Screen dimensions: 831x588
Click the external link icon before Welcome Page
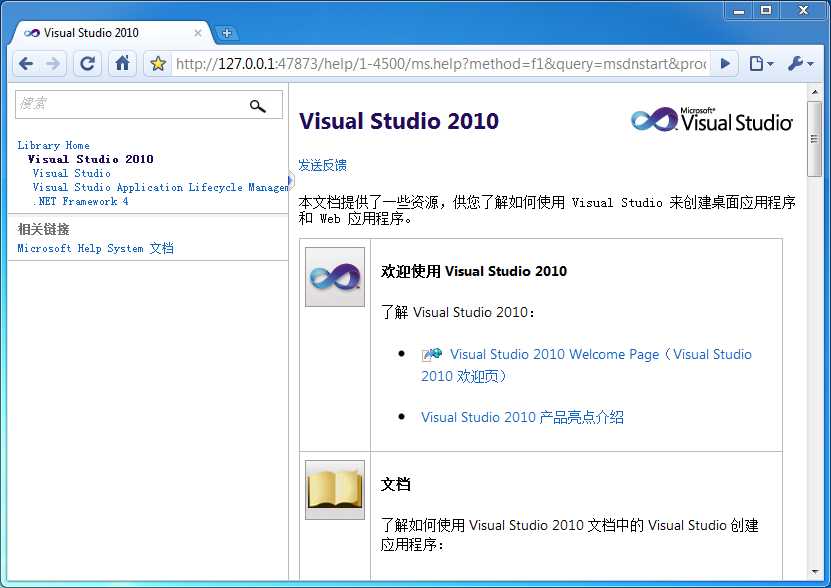[431, 354]
